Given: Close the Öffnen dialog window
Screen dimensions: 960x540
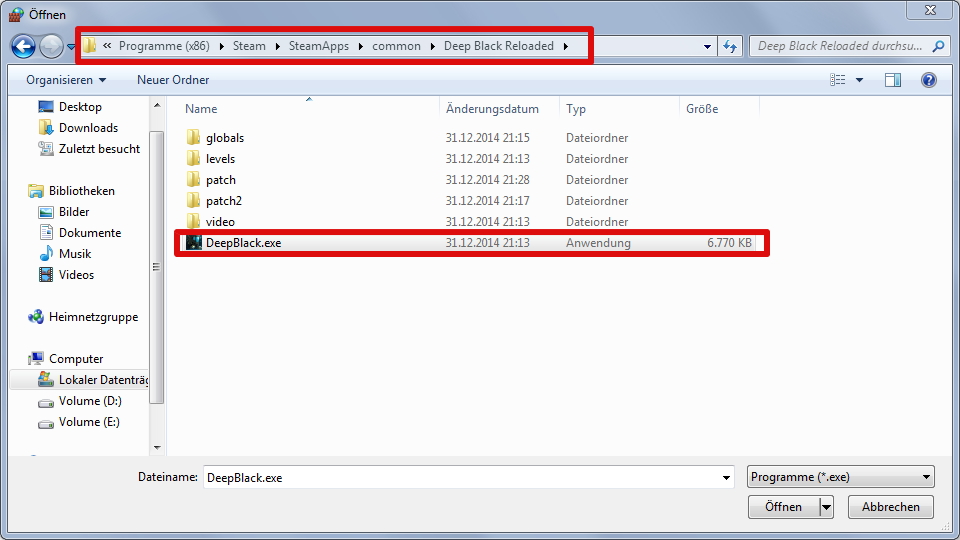Looking at the screenshot, I should tap(931, 10).
